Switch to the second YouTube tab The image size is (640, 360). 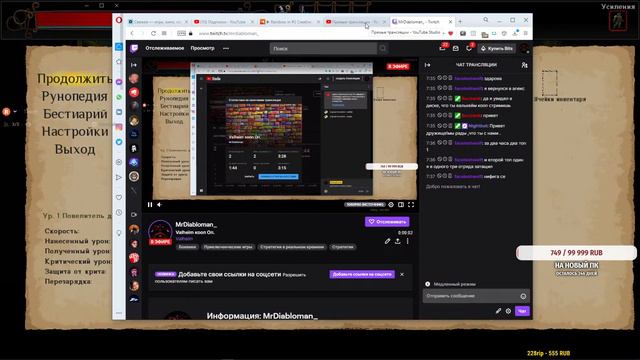pyautogui.click(x=223, y=22)
